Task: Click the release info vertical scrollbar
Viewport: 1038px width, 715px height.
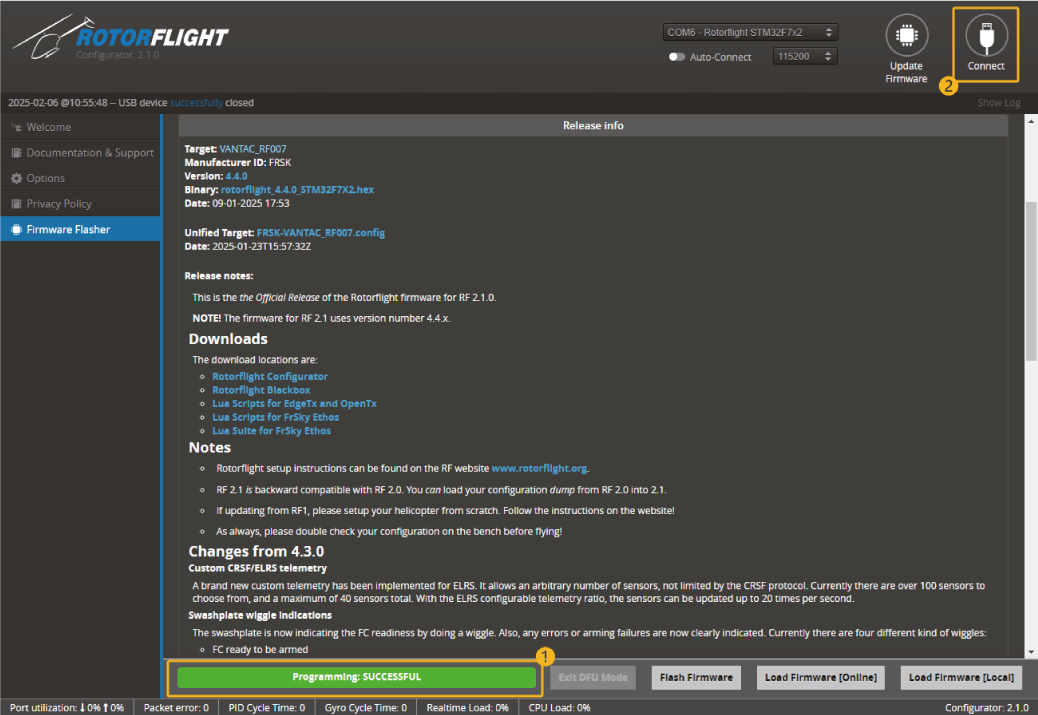Action: 1030,280
